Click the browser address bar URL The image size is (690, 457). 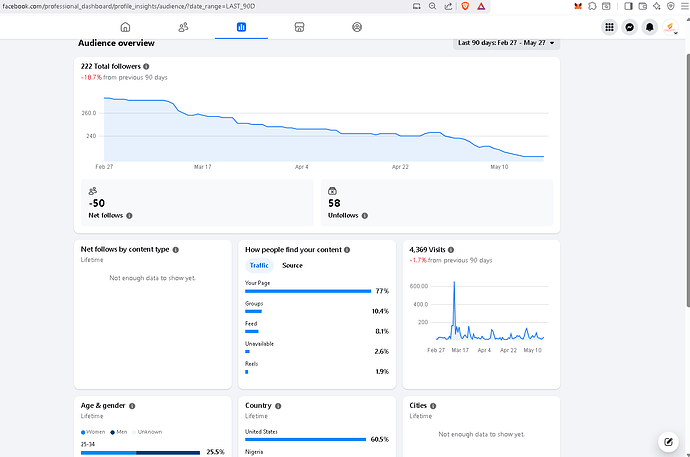coord(129,6)
